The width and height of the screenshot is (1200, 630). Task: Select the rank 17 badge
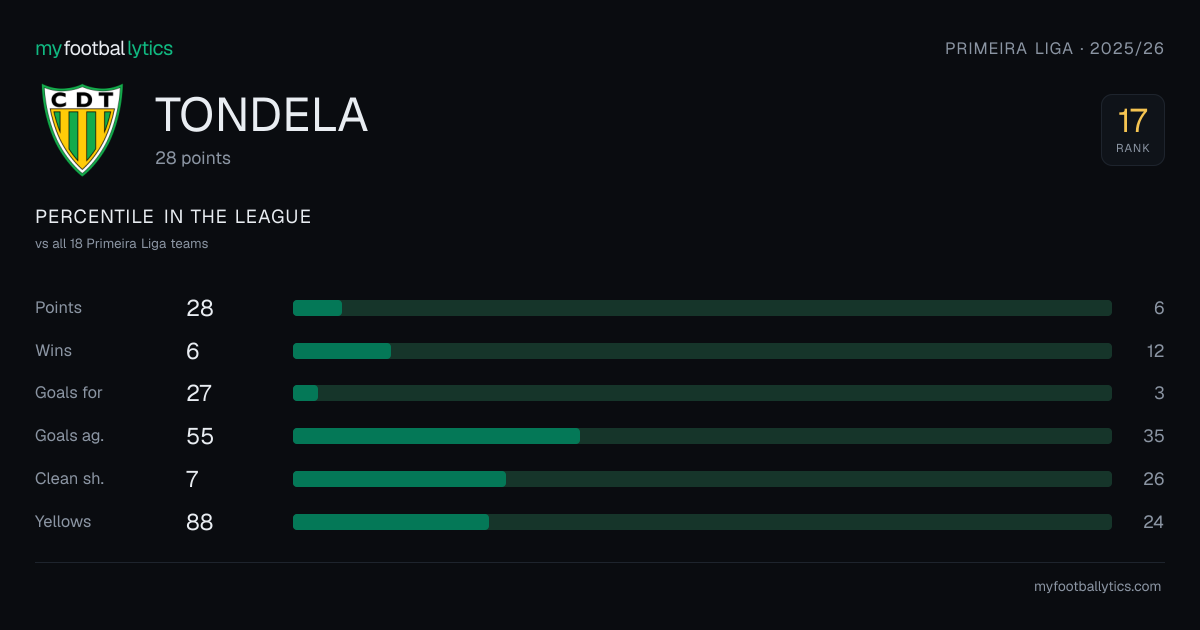tap(1133, 130)
